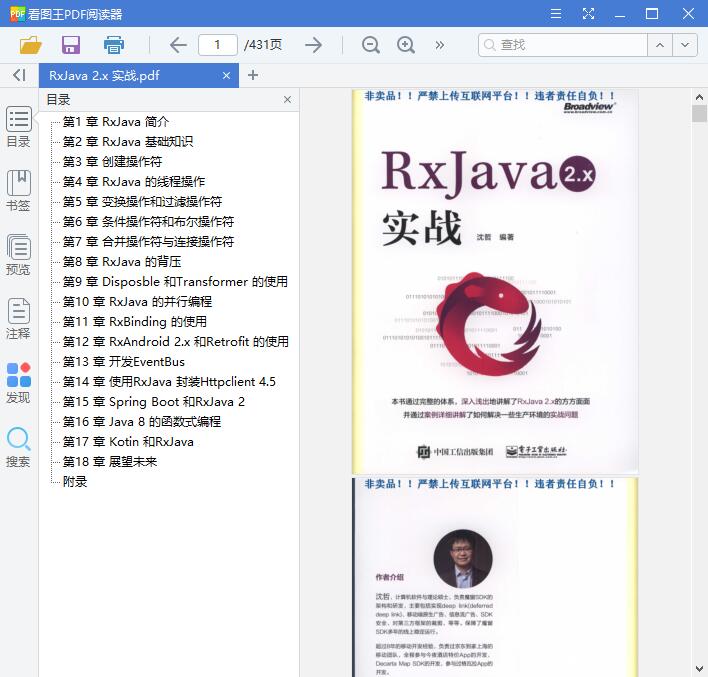Focus the 查找 search box
This screenshot has height=677, width=708.
(x=563, y=45)
